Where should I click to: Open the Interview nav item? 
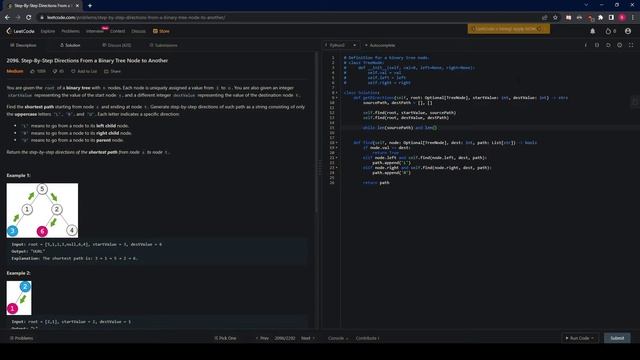95,31
